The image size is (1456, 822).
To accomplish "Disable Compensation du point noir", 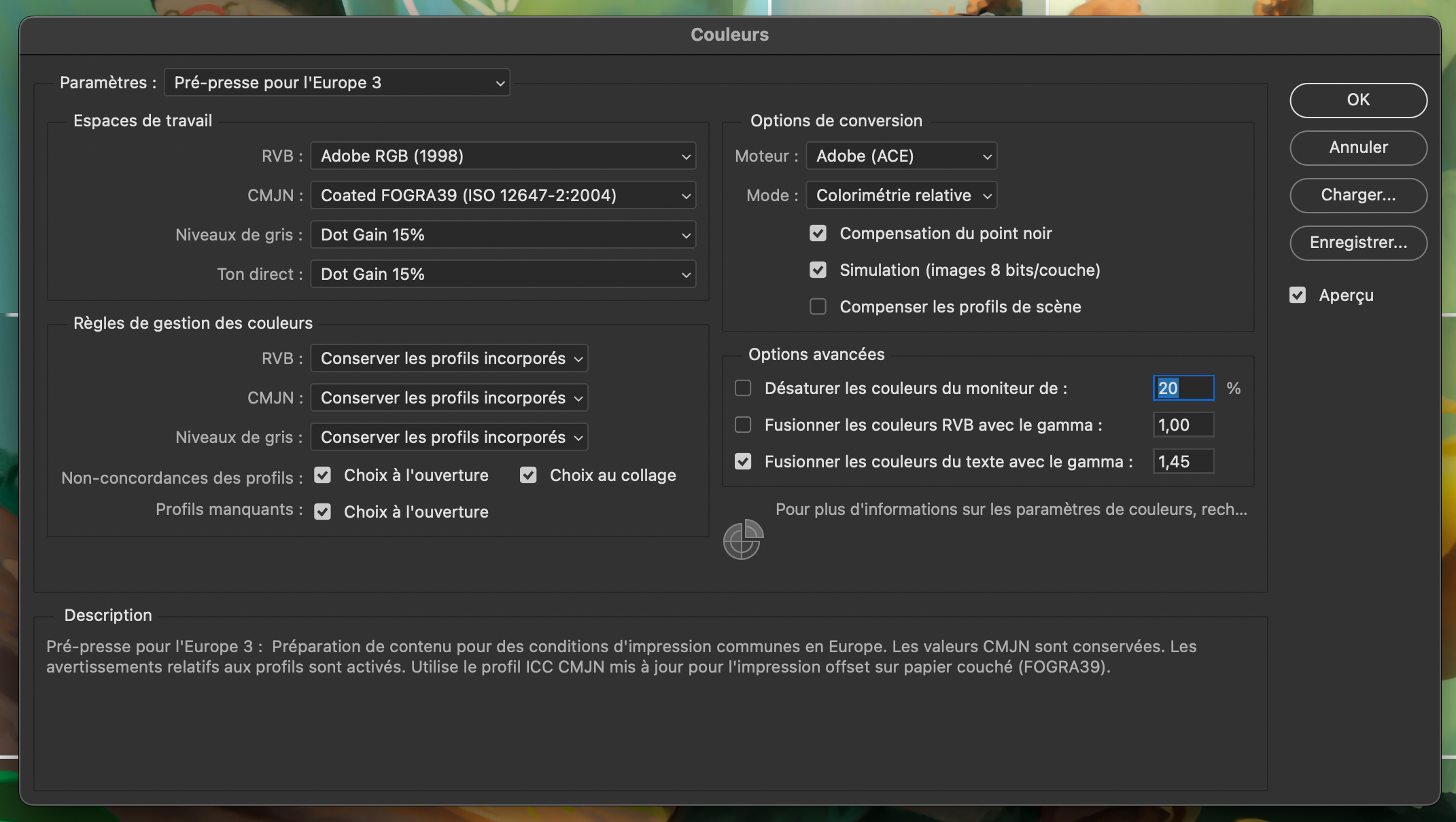I will tap(818, 233).
